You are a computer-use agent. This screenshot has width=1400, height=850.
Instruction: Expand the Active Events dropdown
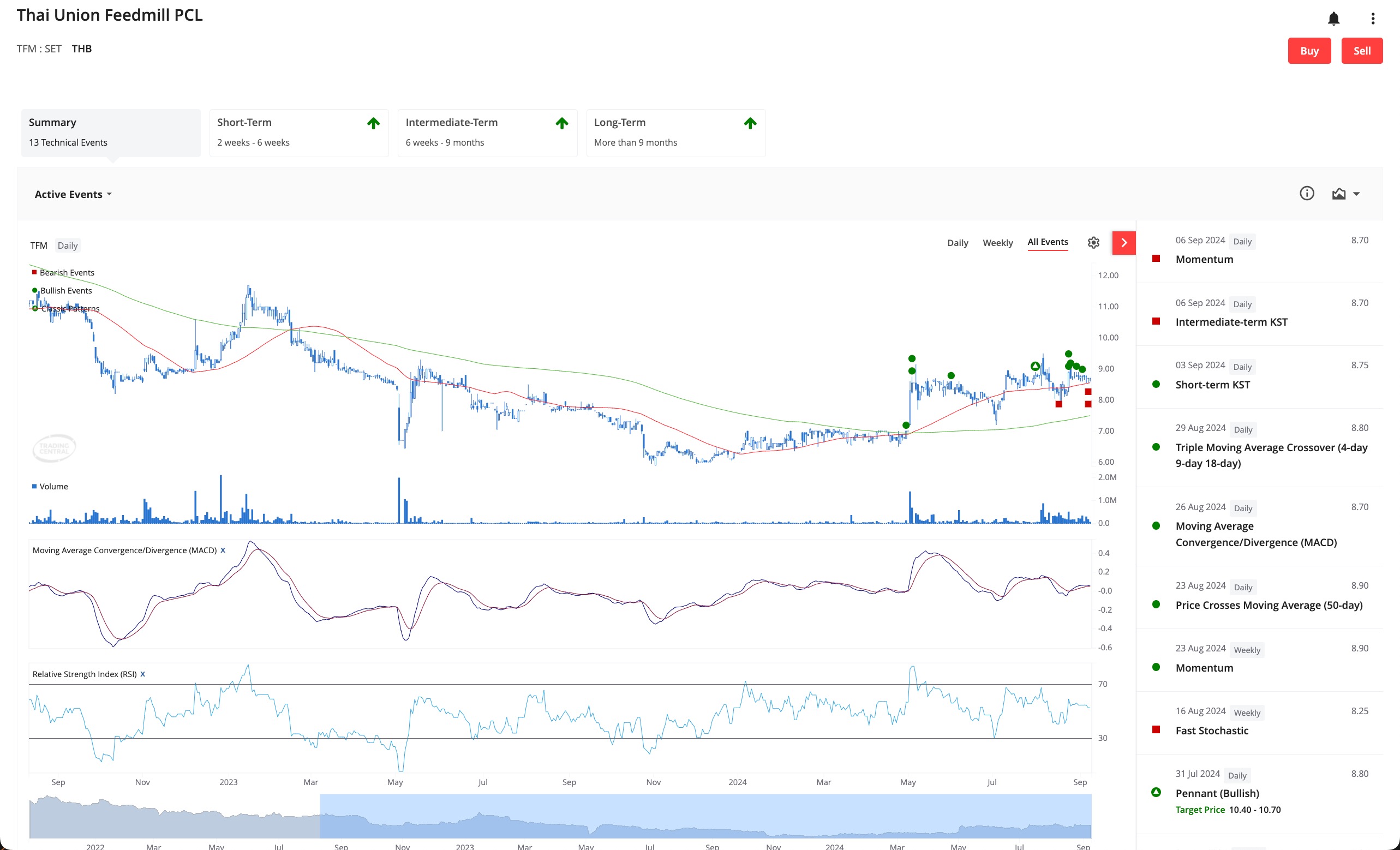click(x=73, y=194)
